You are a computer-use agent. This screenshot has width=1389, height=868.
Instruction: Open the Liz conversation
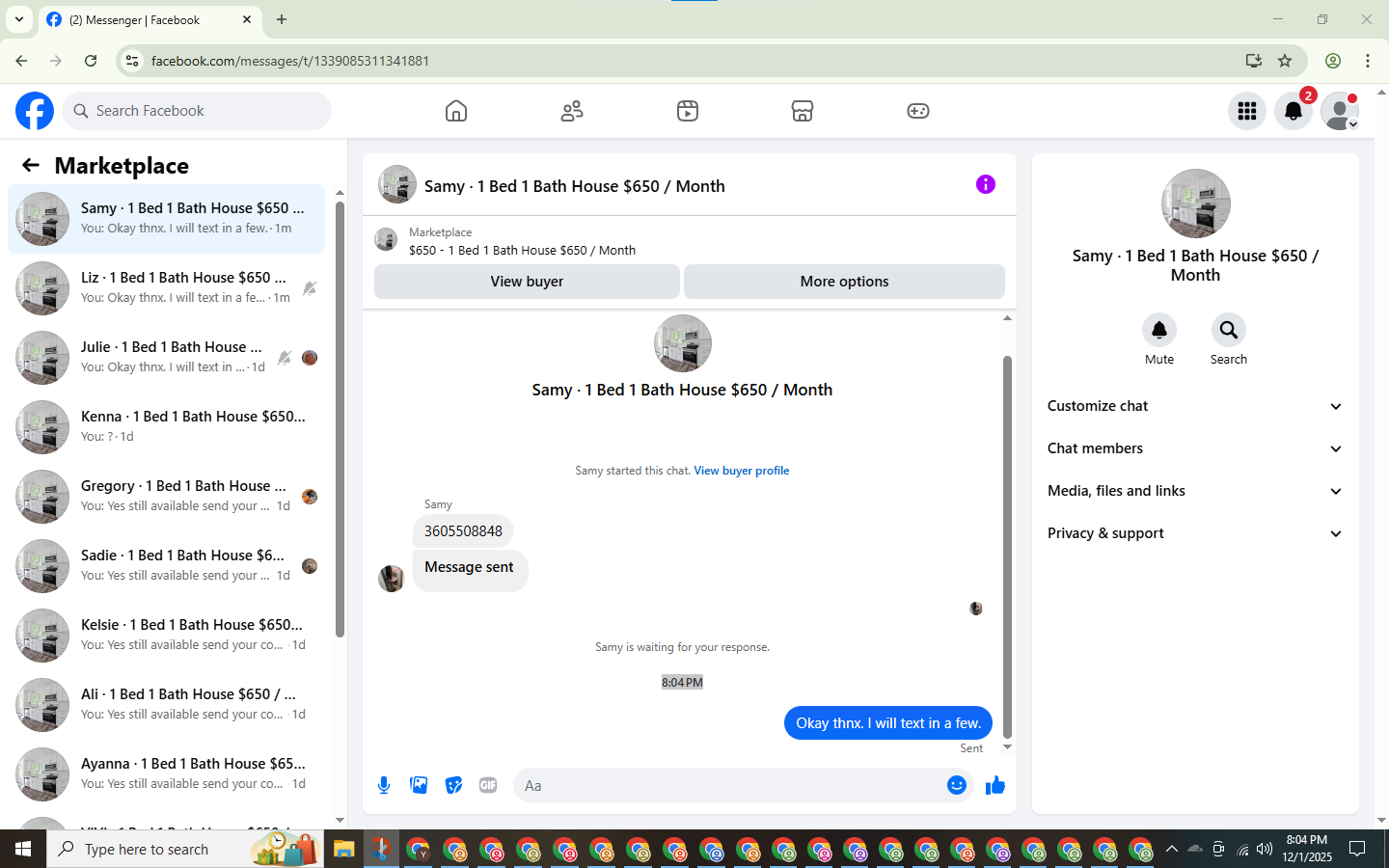[166, 288]
